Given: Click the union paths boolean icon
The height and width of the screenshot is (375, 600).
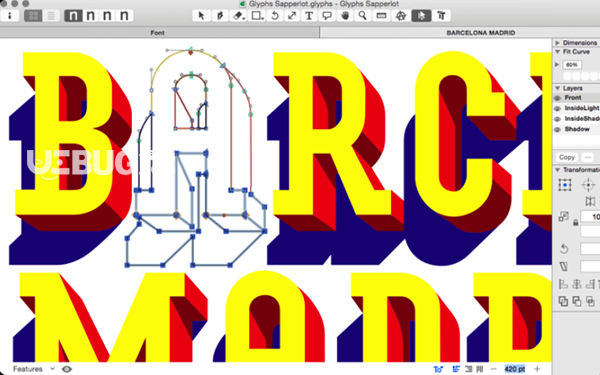Looking at the screenshot, I should pyautogui.click(x=563, y=301).
